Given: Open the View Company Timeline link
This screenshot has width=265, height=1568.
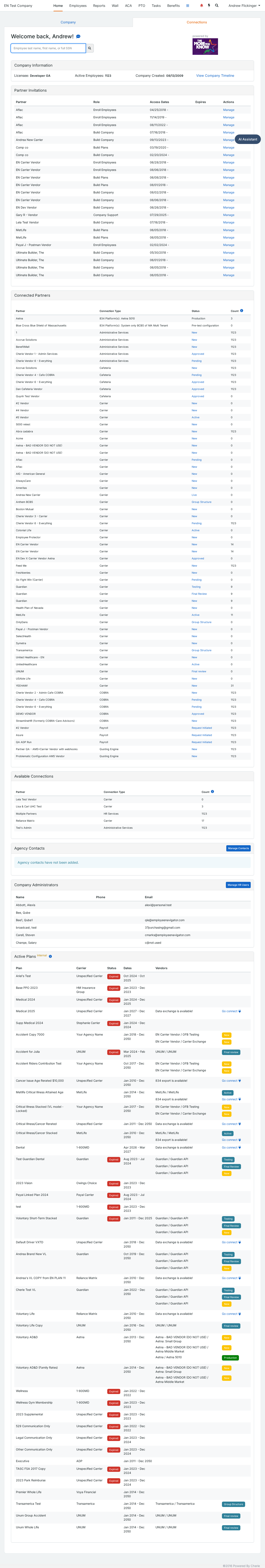Looking at the screenshot, I should 215,76.
